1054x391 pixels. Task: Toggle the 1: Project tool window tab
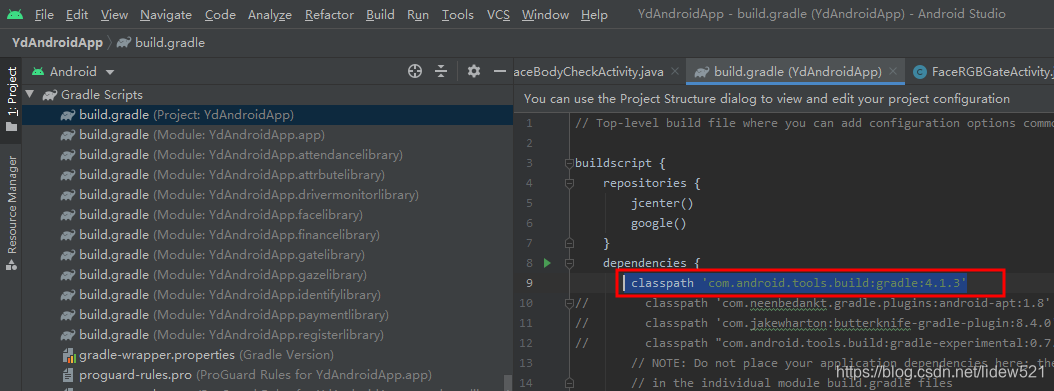tap(11, 99)
